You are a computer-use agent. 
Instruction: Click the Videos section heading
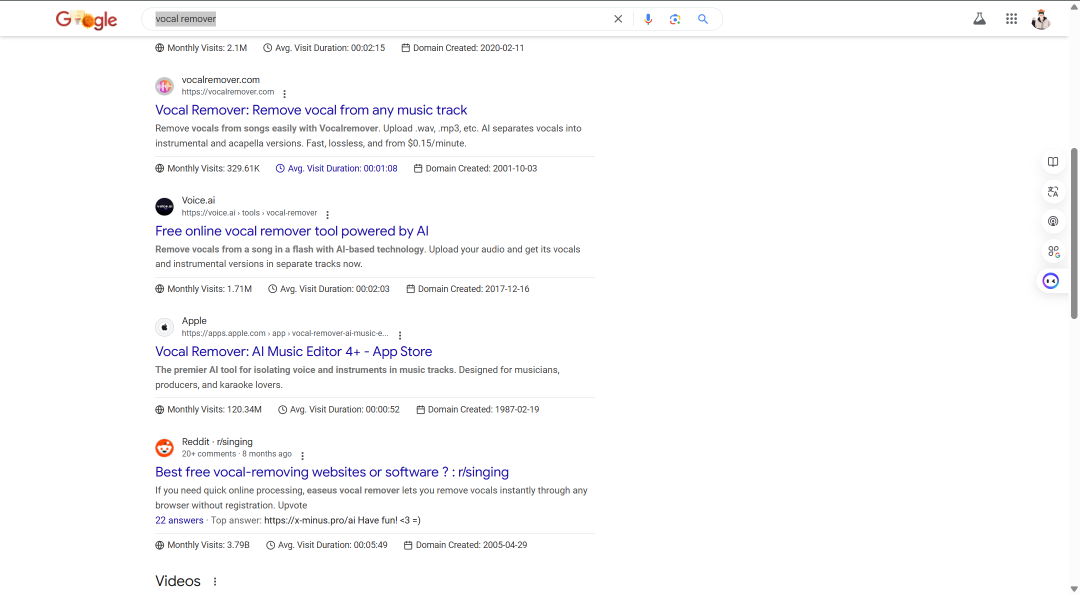pos(178,581)
